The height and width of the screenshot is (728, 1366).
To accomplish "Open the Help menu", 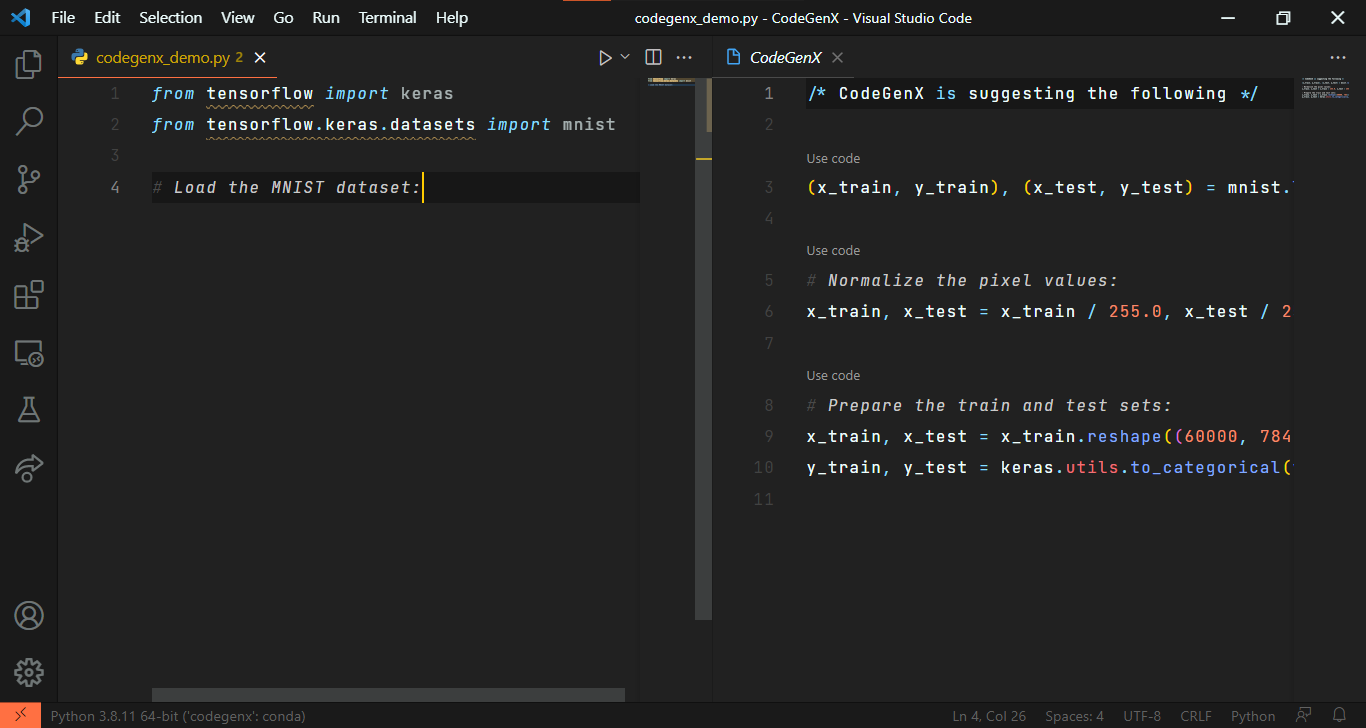I will click(x=452, y=18).
